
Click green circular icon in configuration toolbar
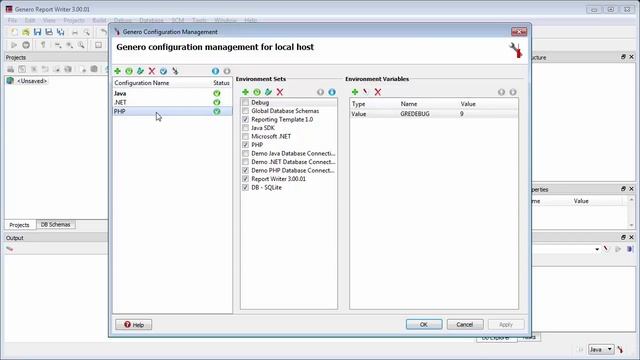pos(129,71)
